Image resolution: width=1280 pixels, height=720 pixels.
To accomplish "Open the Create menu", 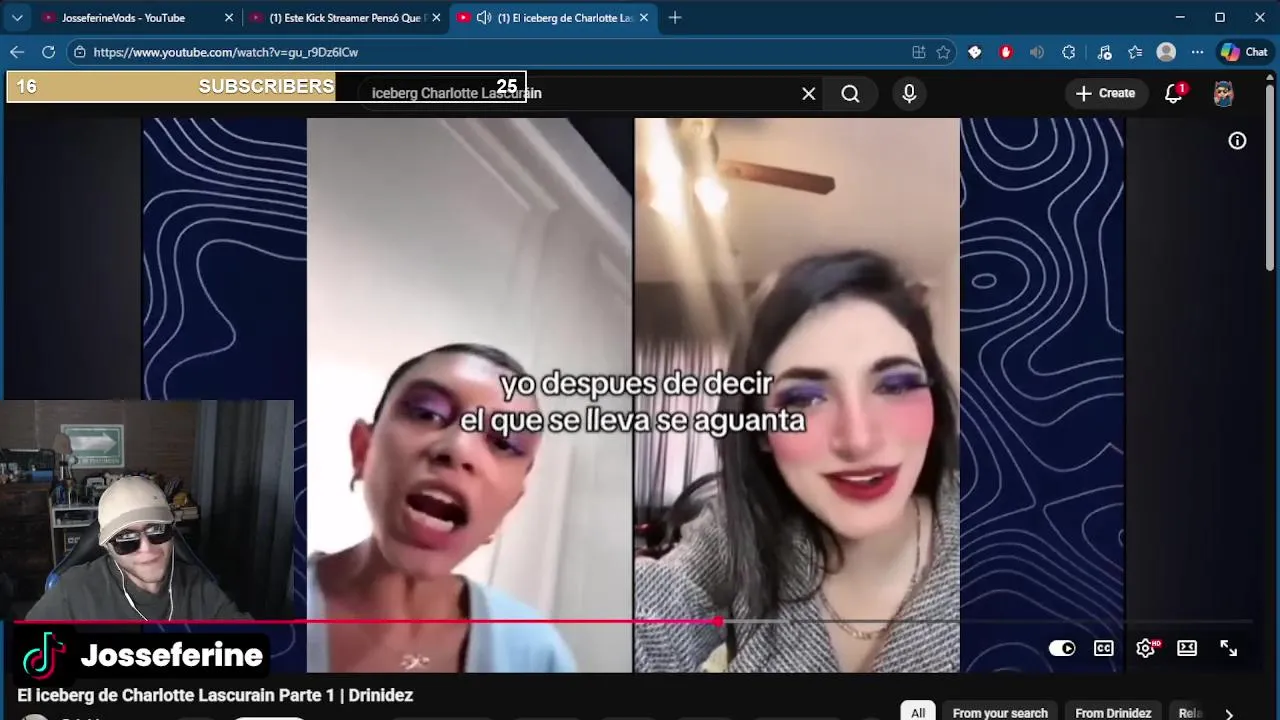I will coord(1105,93).
